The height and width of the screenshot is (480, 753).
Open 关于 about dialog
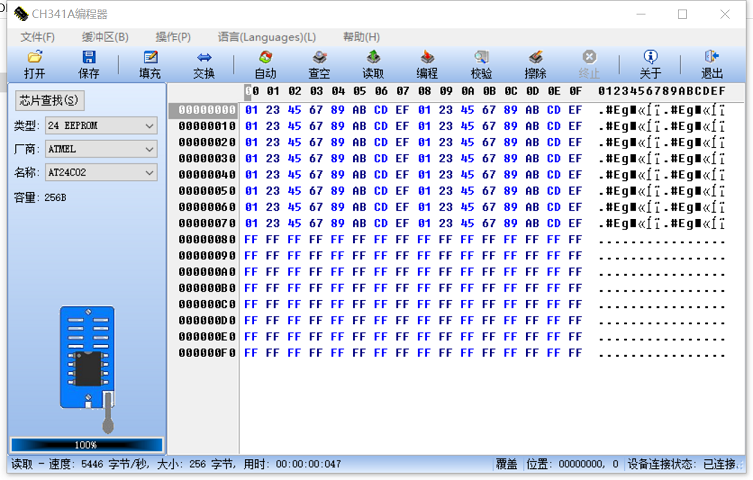650,64
